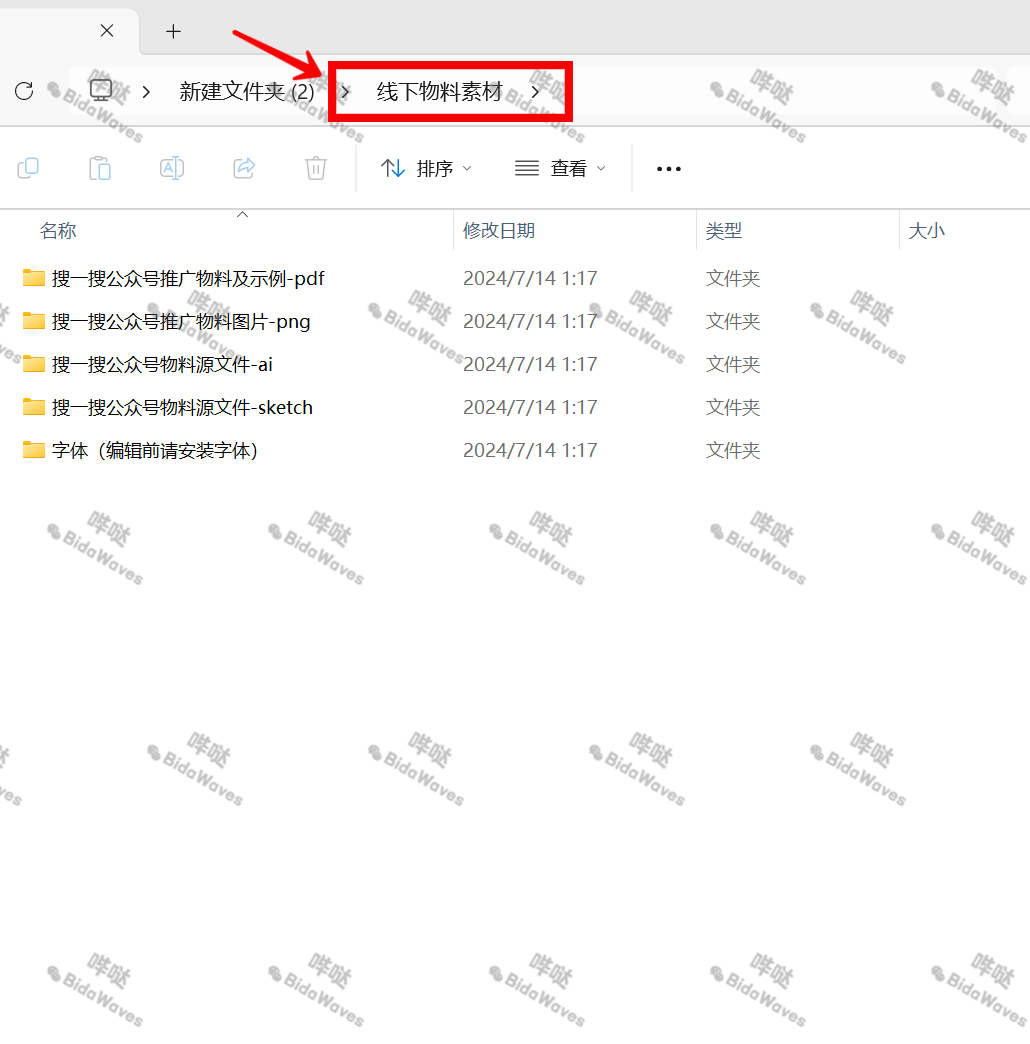Toggle sort order via the 名称 column arrow
The image size is (1030, 1044).
(242, 214)
